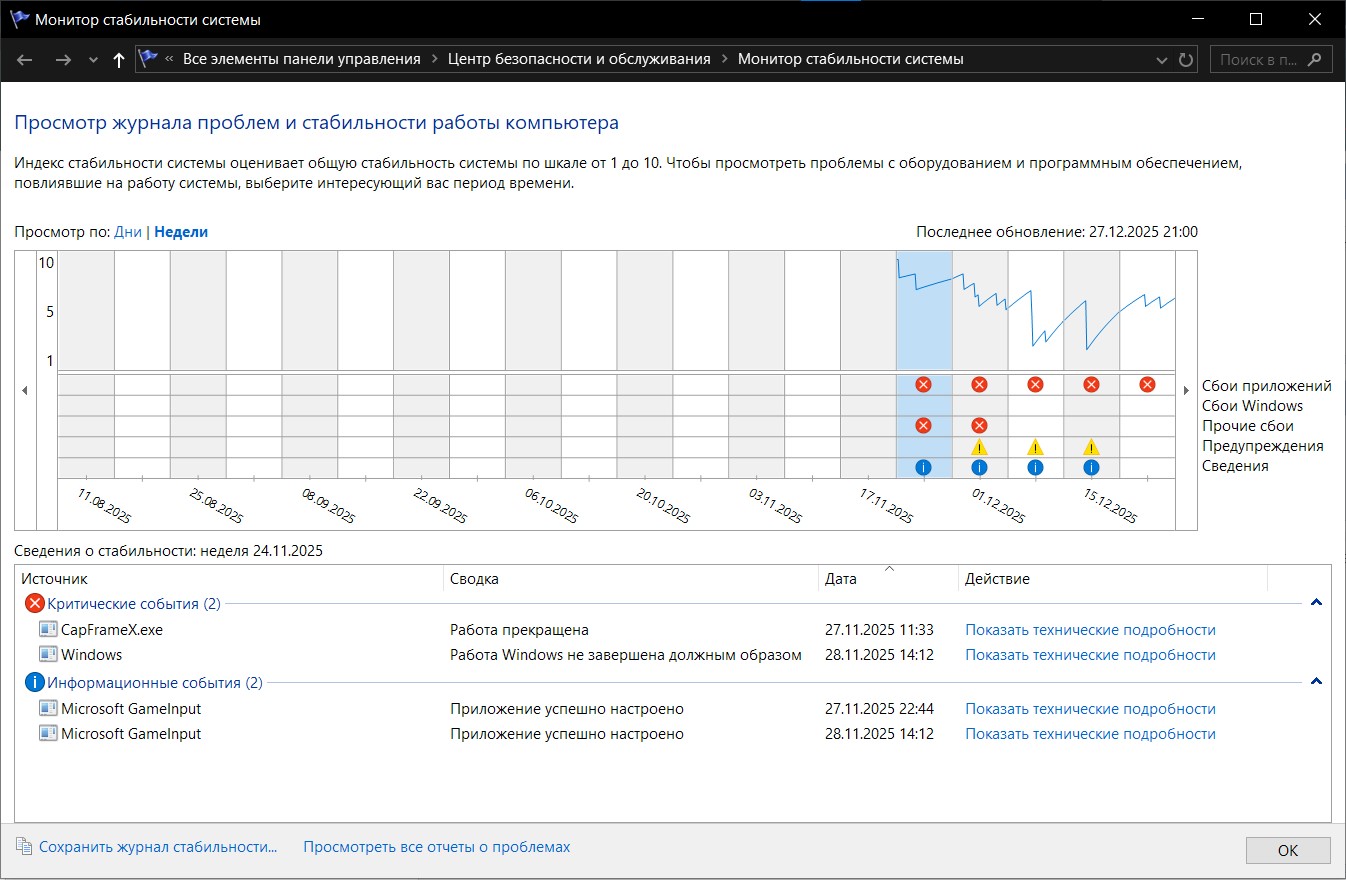Click the 'Информационные события (2)' group title
This screenshot has width=1346, height=880.
[x=155, y=683]
